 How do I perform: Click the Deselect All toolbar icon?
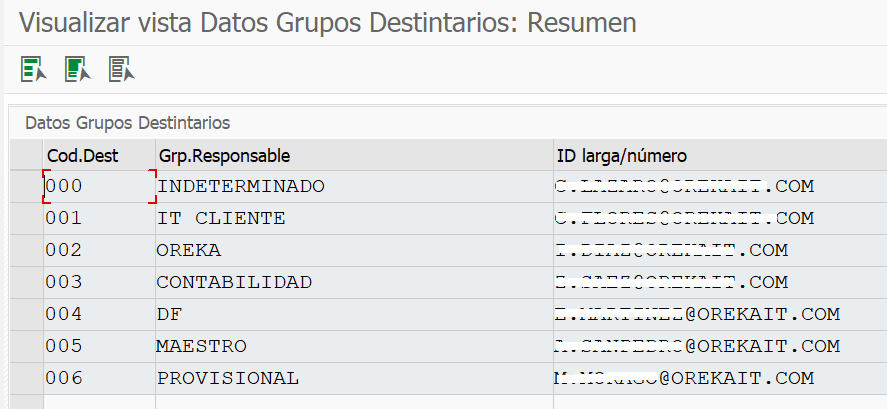122,69
